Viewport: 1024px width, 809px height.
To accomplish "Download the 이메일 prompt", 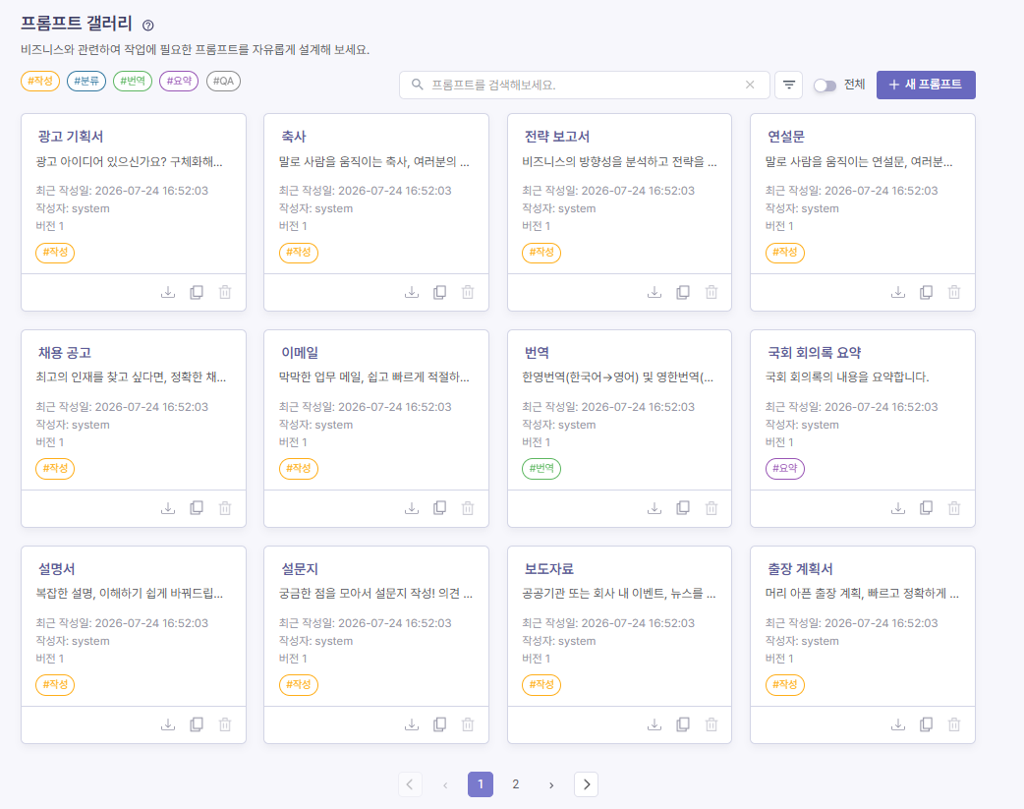I will 411,508.
